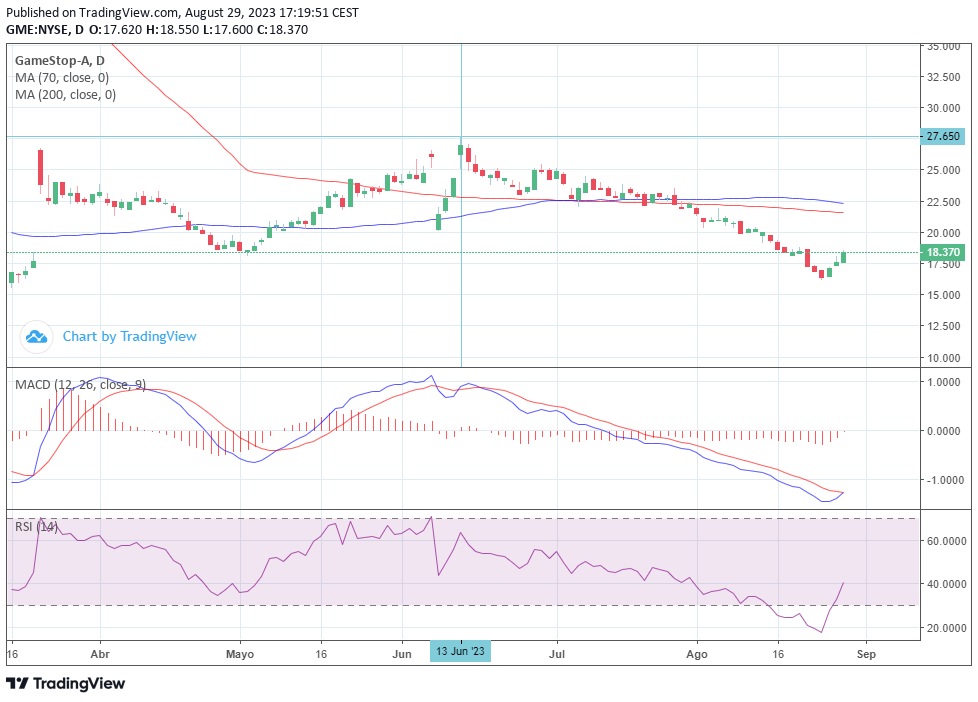The width and height of the screenshot is (978, 702).
Task: Click the RSI (14) indicator label
Action: click(36, 527)
